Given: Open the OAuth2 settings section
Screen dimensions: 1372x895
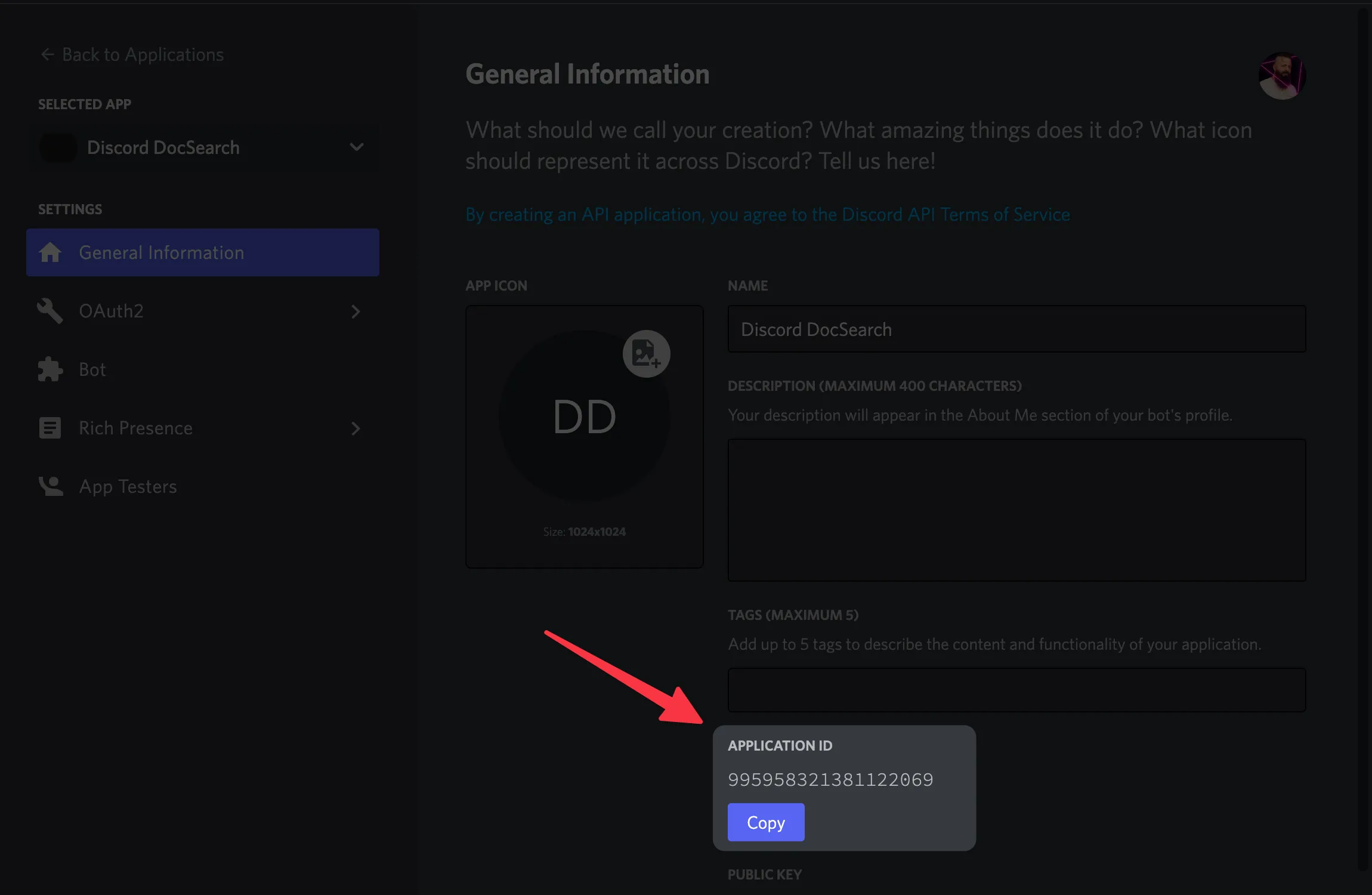Looking at the screenshot, I should (x=203, y=311).
